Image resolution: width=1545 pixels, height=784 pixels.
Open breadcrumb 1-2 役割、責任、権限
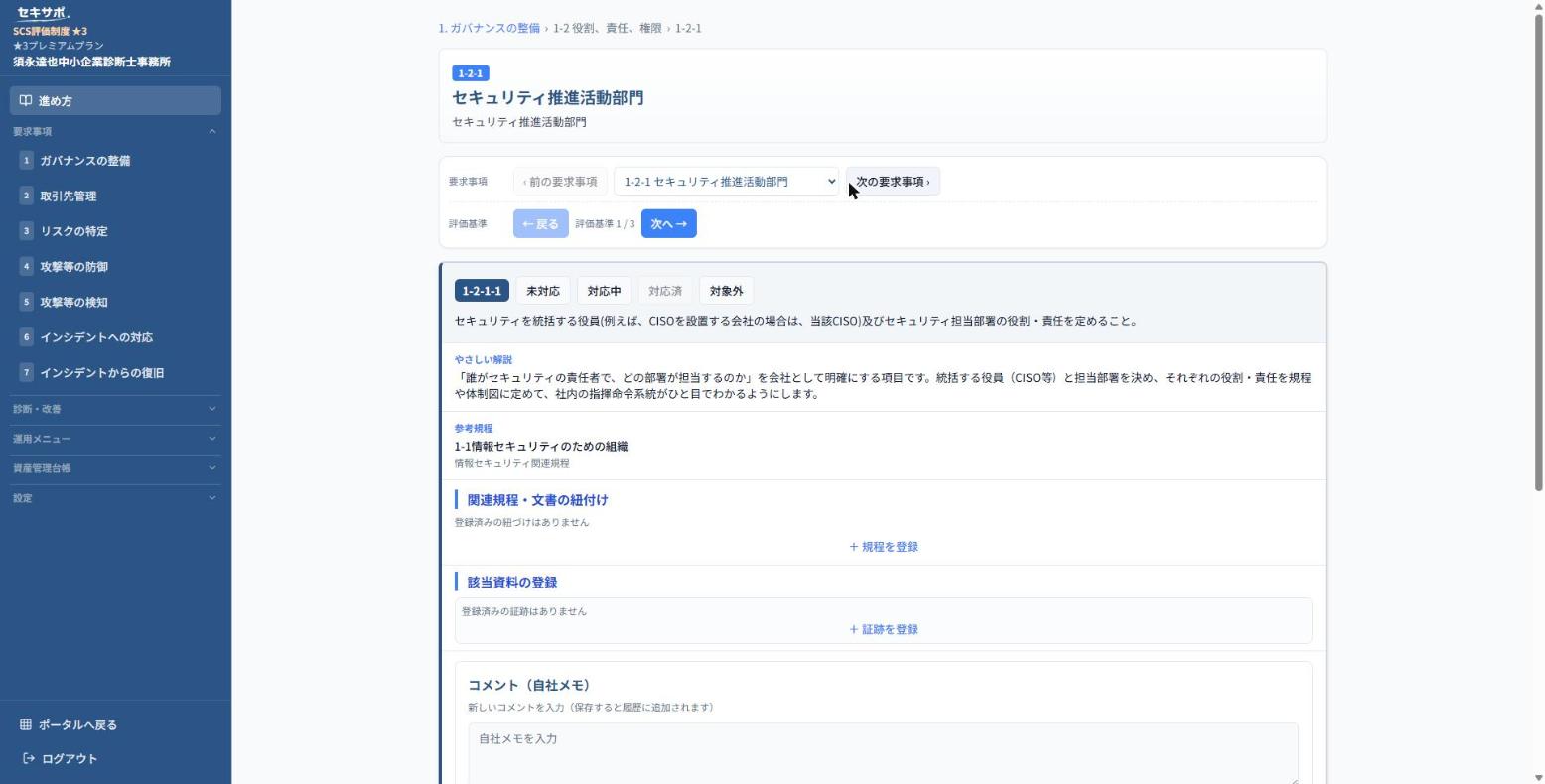click(607, 28)
